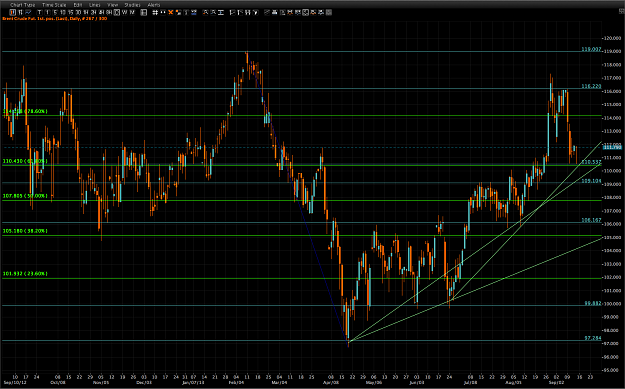Click the 119.037 horizontal line label
625x389 pixels.
tap(591, 49)
